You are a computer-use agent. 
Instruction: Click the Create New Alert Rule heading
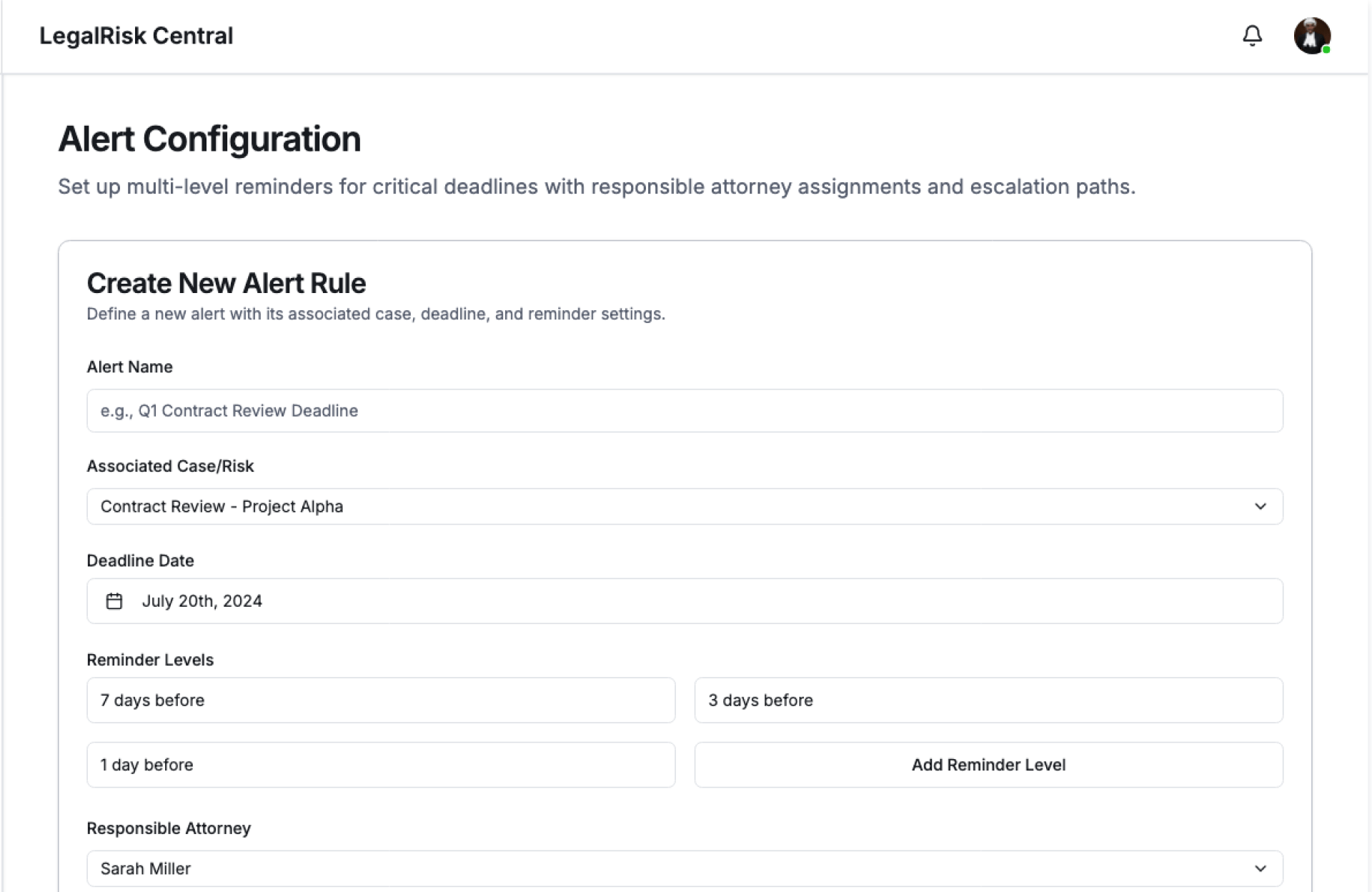[x=226, y=284]
